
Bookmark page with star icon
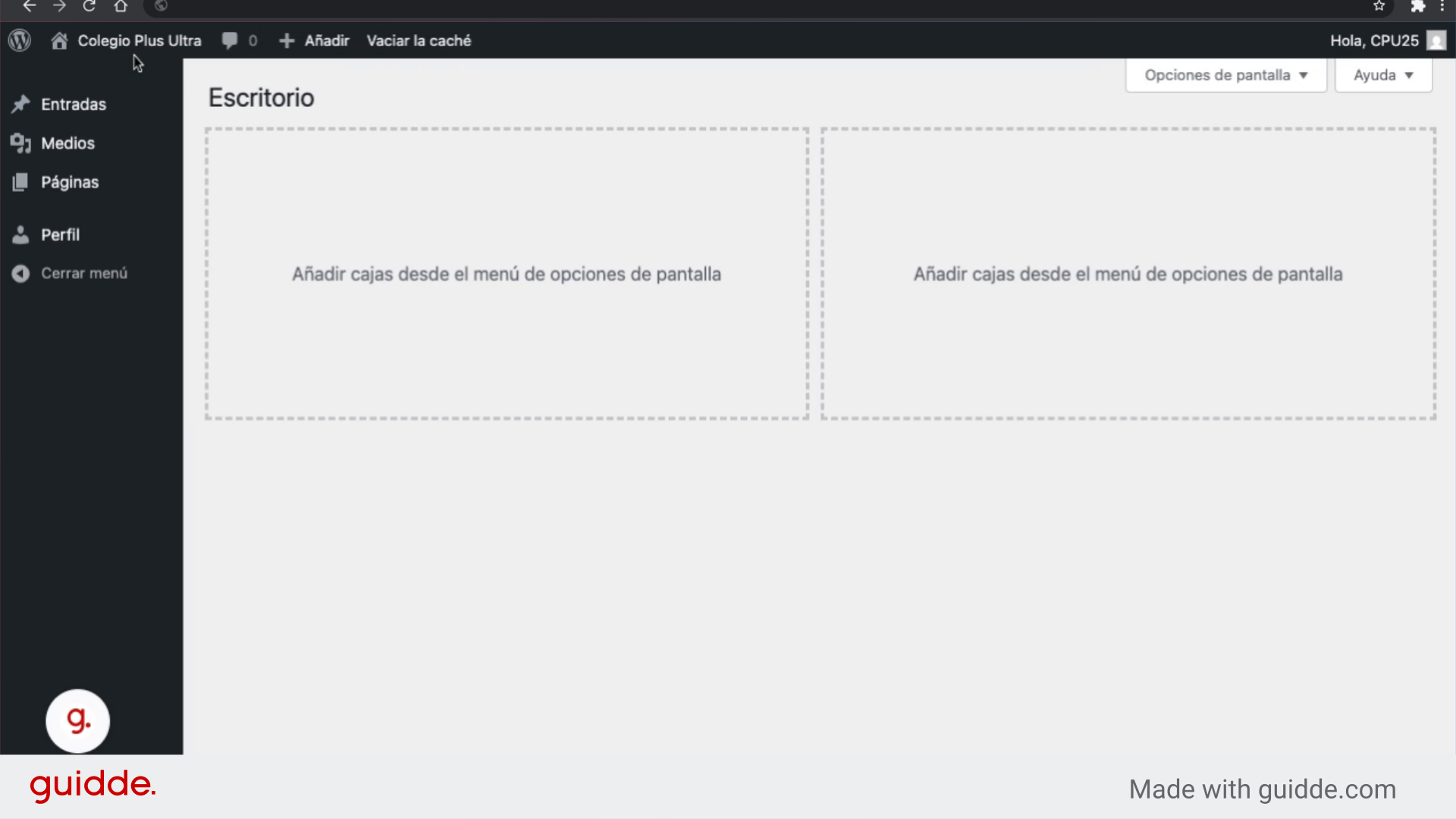[x=1379, y=6]
